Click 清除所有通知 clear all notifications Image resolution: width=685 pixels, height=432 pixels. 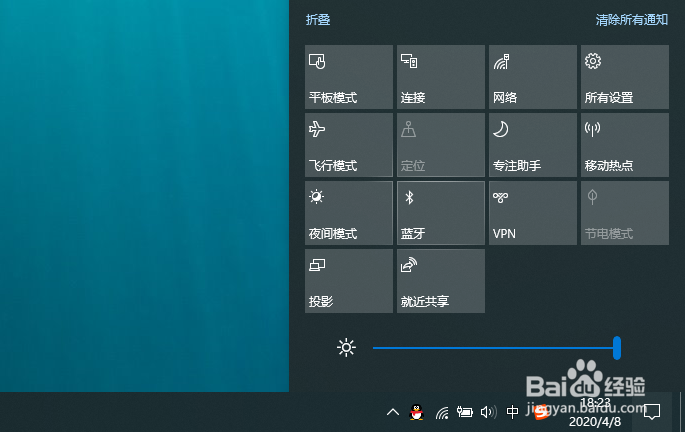coord(632,20)
